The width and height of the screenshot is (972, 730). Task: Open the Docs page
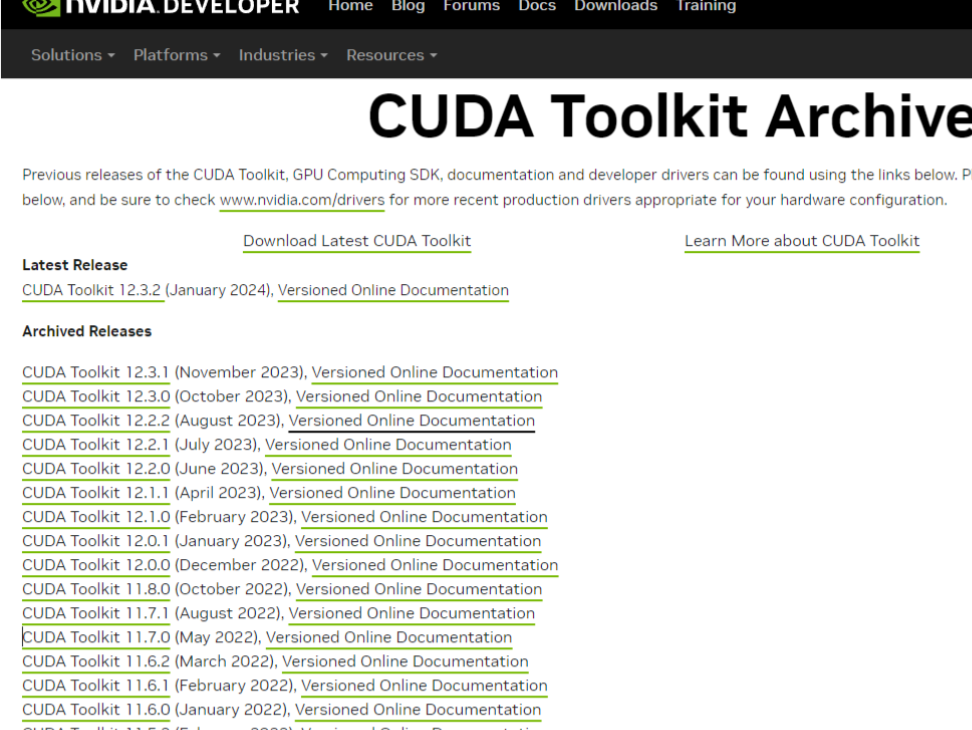[537, 7]
